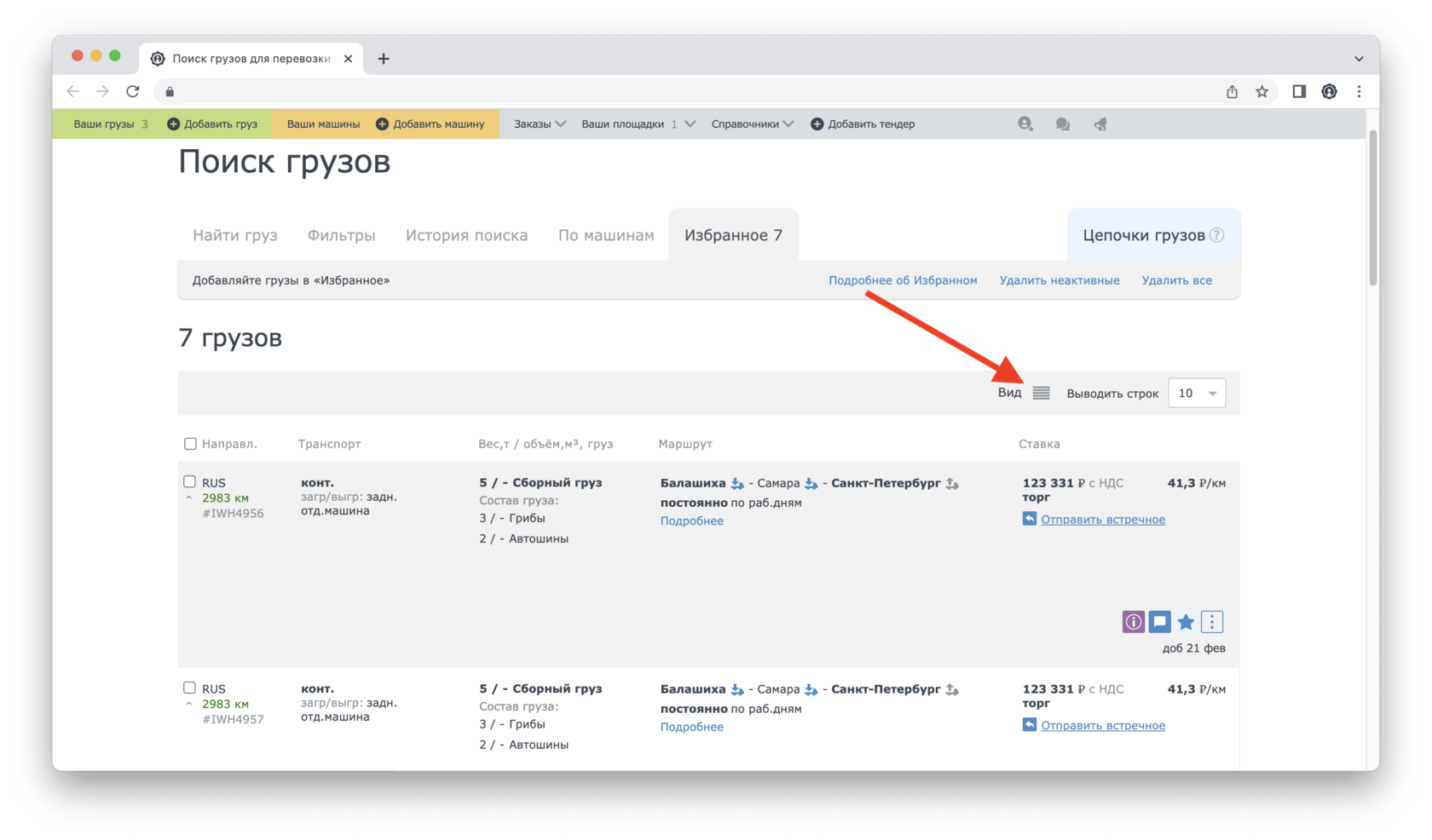Expand the Справочники dropdown menu
The width and height of the screenshot is (1432, 840).
753,124
